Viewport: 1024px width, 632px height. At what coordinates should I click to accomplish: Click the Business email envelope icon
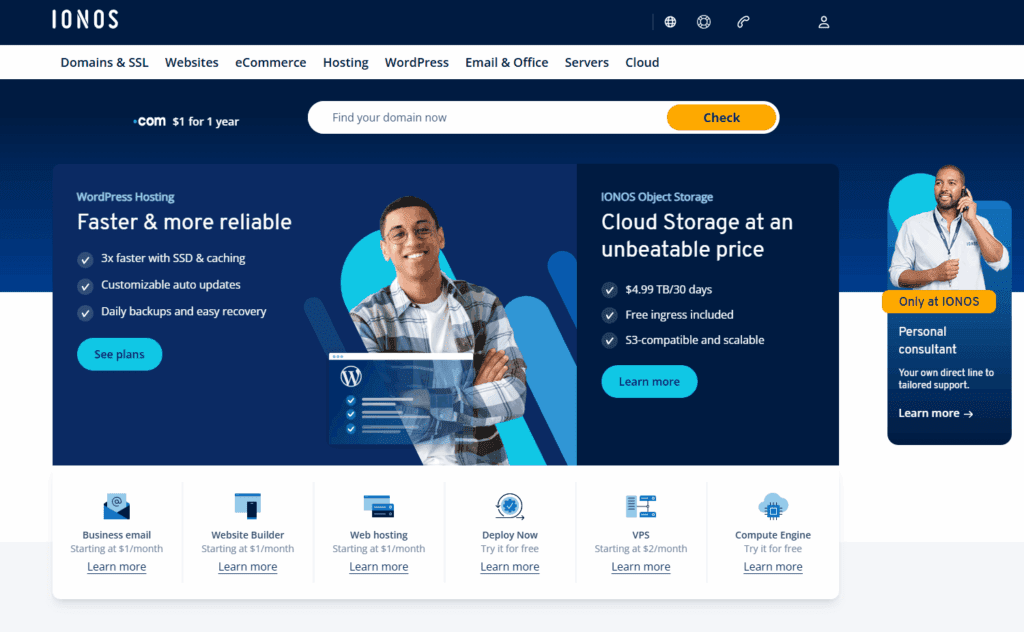(x=117, y=506)
